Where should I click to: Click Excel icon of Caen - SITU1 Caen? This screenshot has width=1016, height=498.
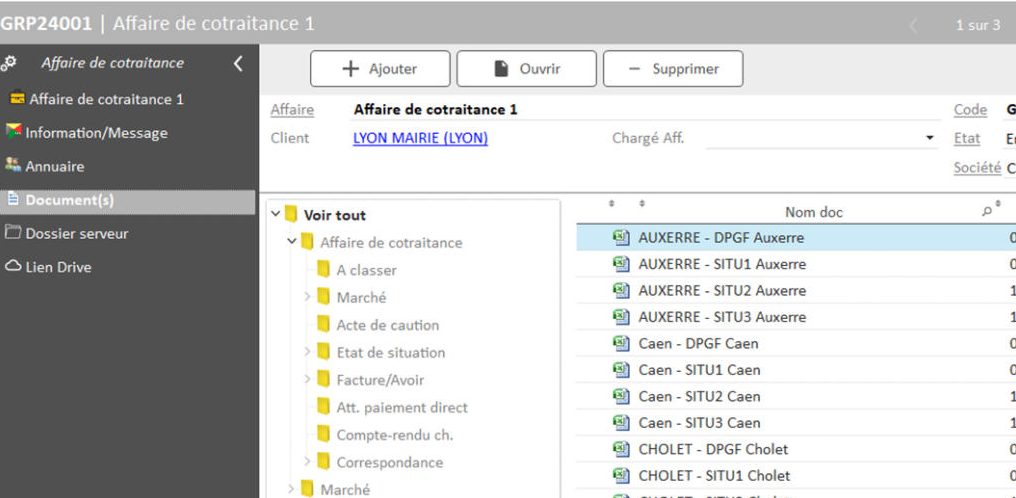click(621, 370)
